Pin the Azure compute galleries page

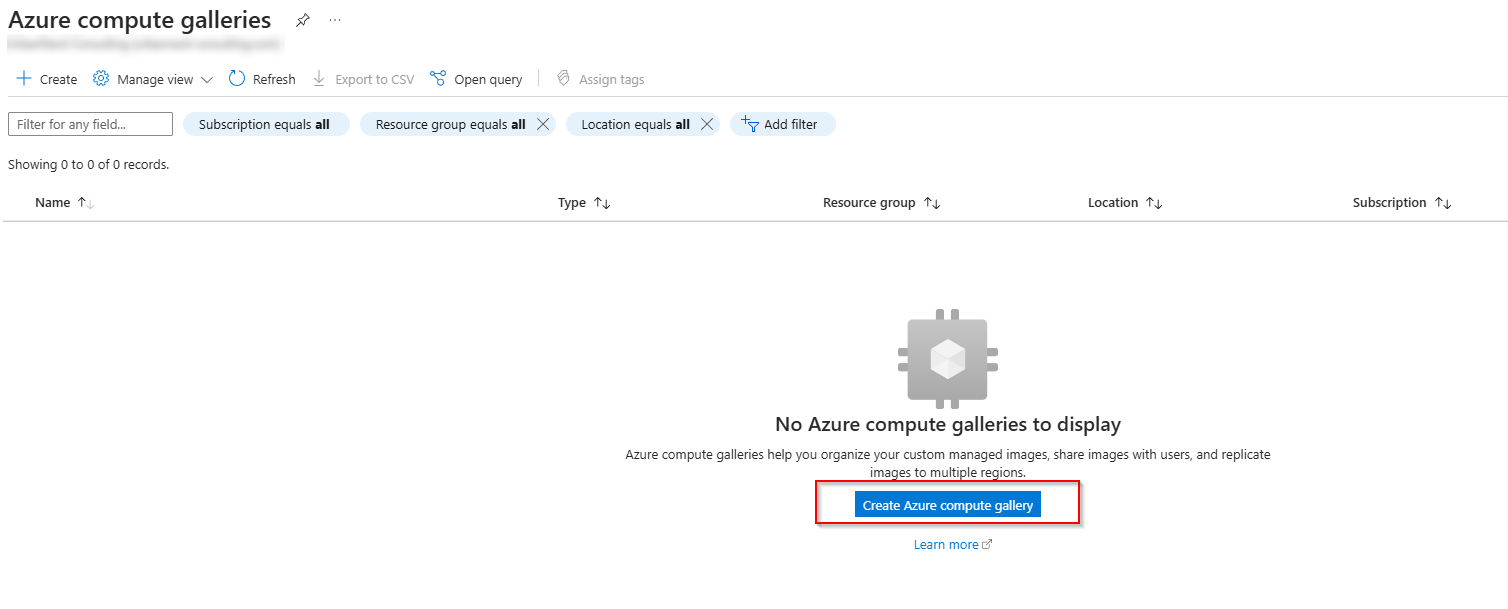pos(302,19)
